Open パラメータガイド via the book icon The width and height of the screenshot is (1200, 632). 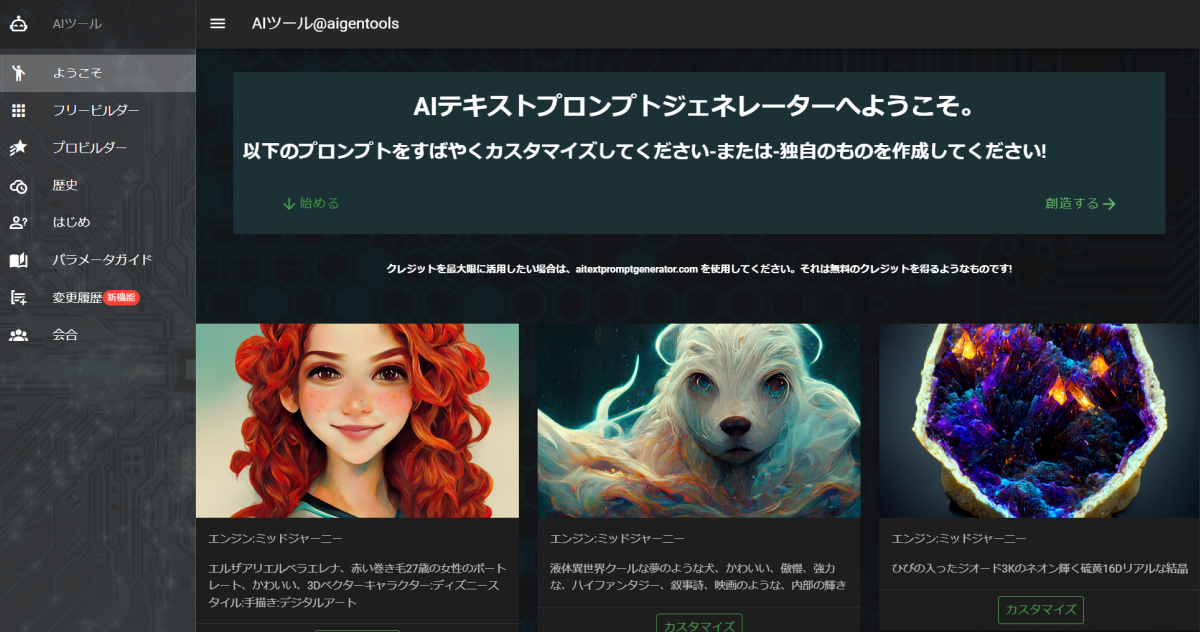coord(16,259)
